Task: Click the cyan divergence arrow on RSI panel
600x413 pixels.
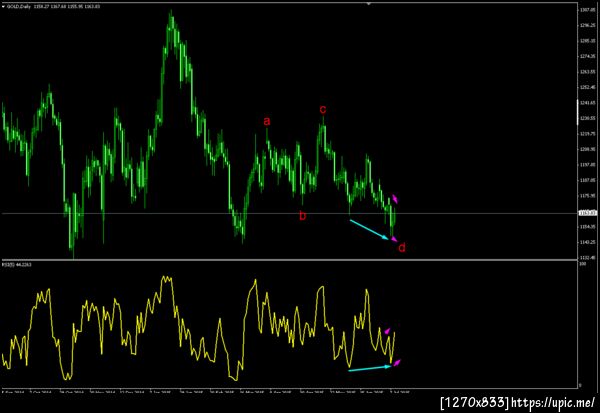Action: coord(370,368)
